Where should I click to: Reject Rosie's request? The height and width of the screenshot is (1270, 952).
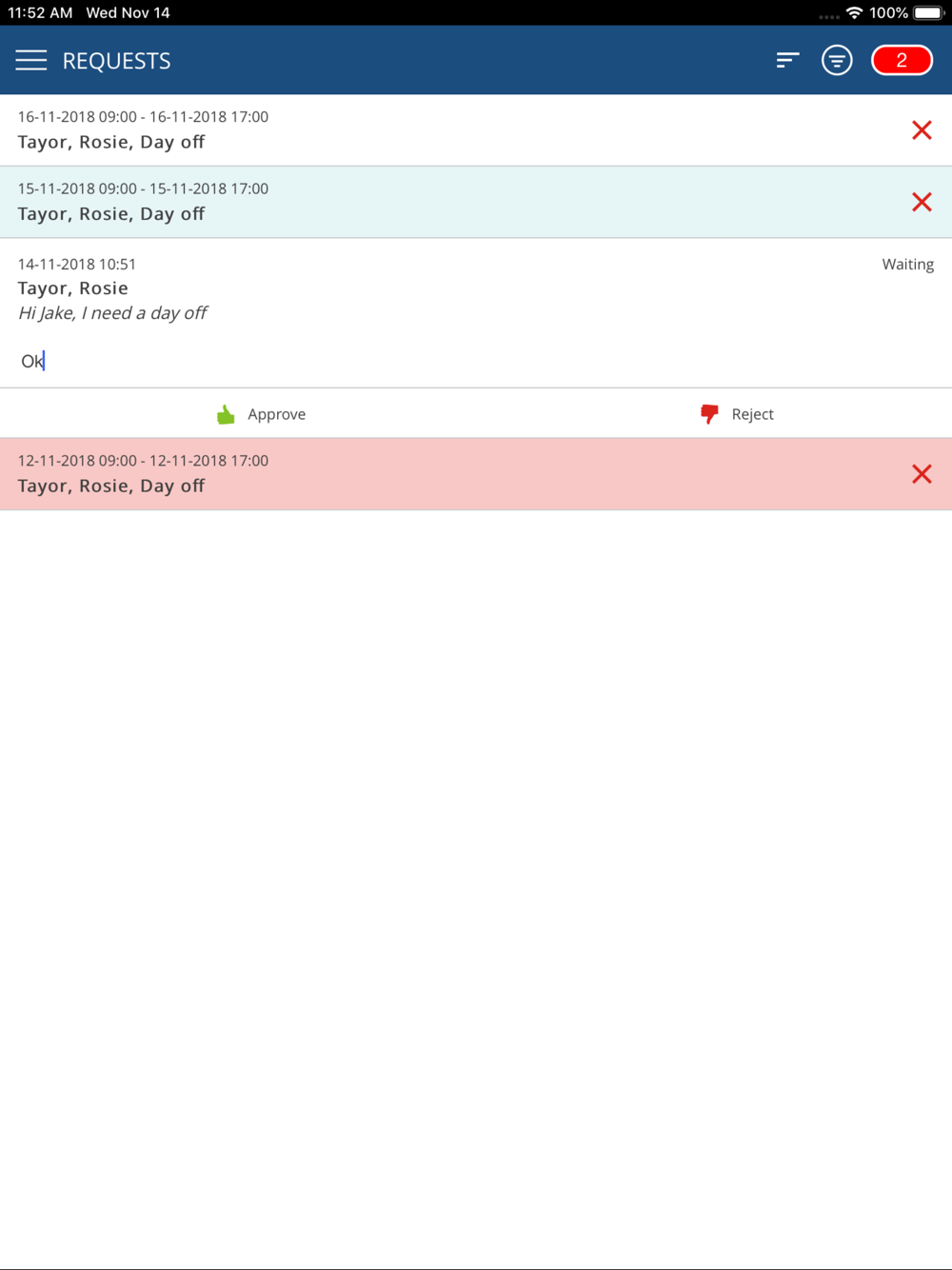coord(737,414)
